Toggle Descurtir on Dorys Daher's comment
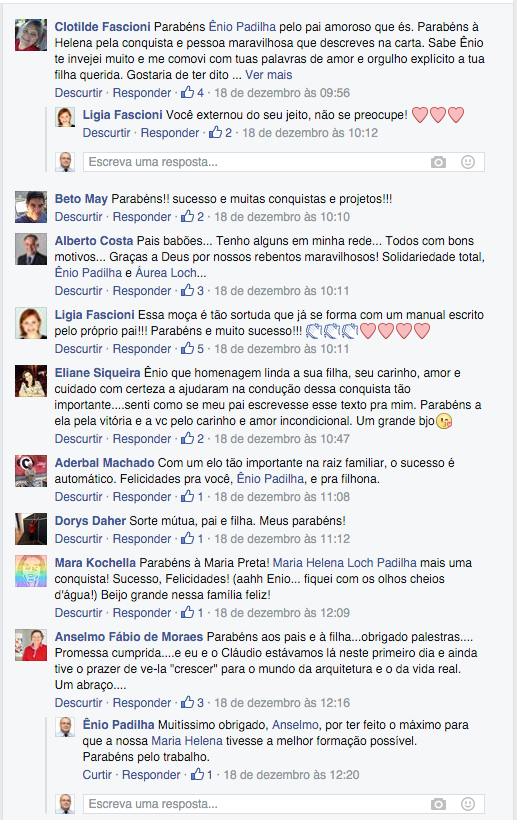 click(x=78, y=539)
